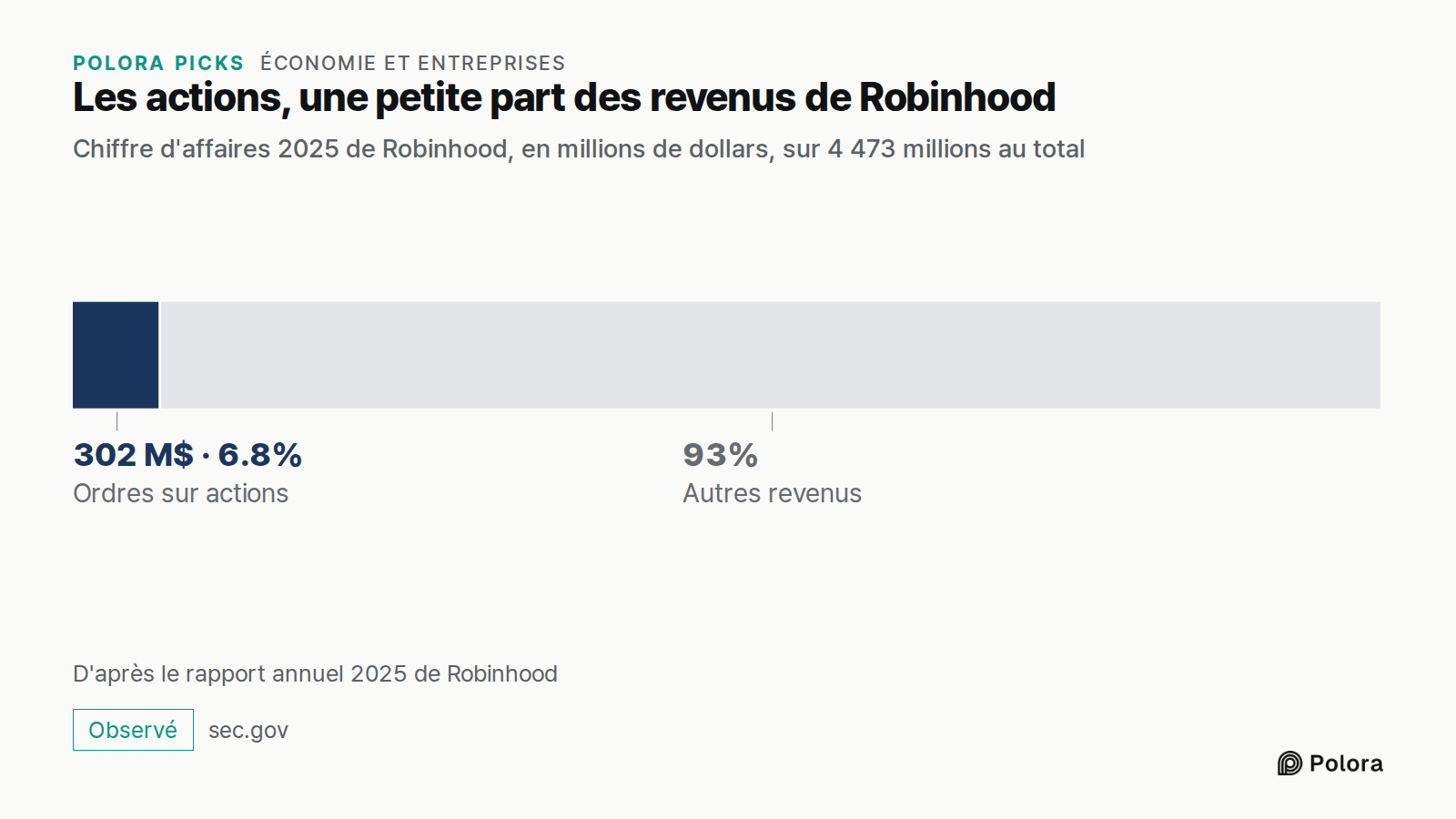Click the POLORA PICKS label
This screenshot has width=1456, height=819.
(x=158, y=63)
